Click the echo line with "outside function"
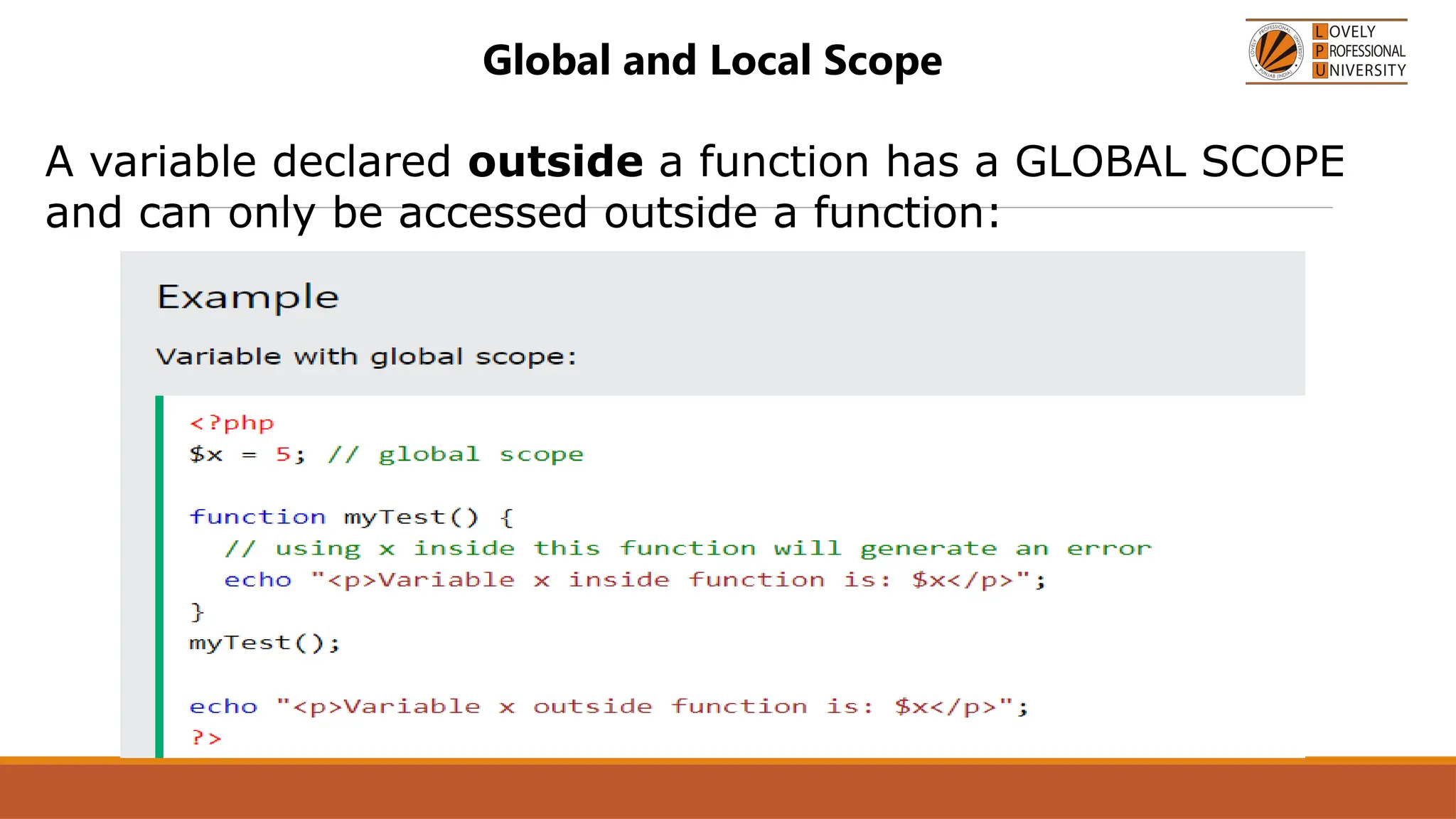This screenshot has width=1456, height=819. coord(609,706)
